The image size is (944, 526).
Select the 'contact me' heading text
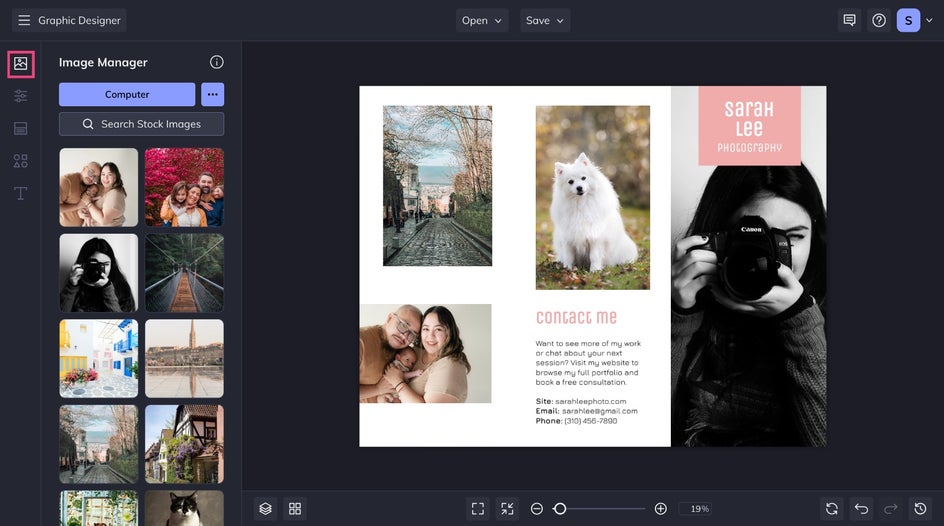(577, 317)
